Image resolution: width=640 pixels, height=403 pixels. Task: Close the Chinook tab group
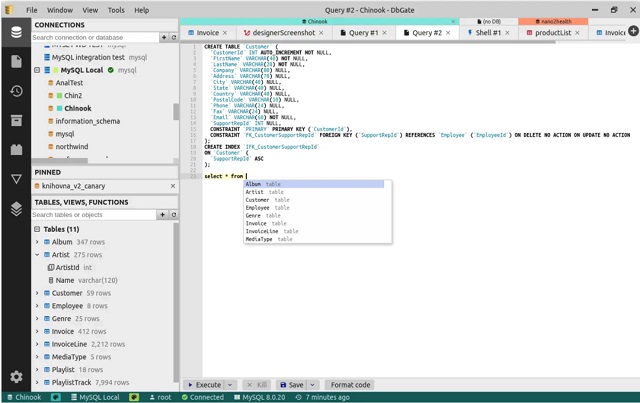click(453, 21)
